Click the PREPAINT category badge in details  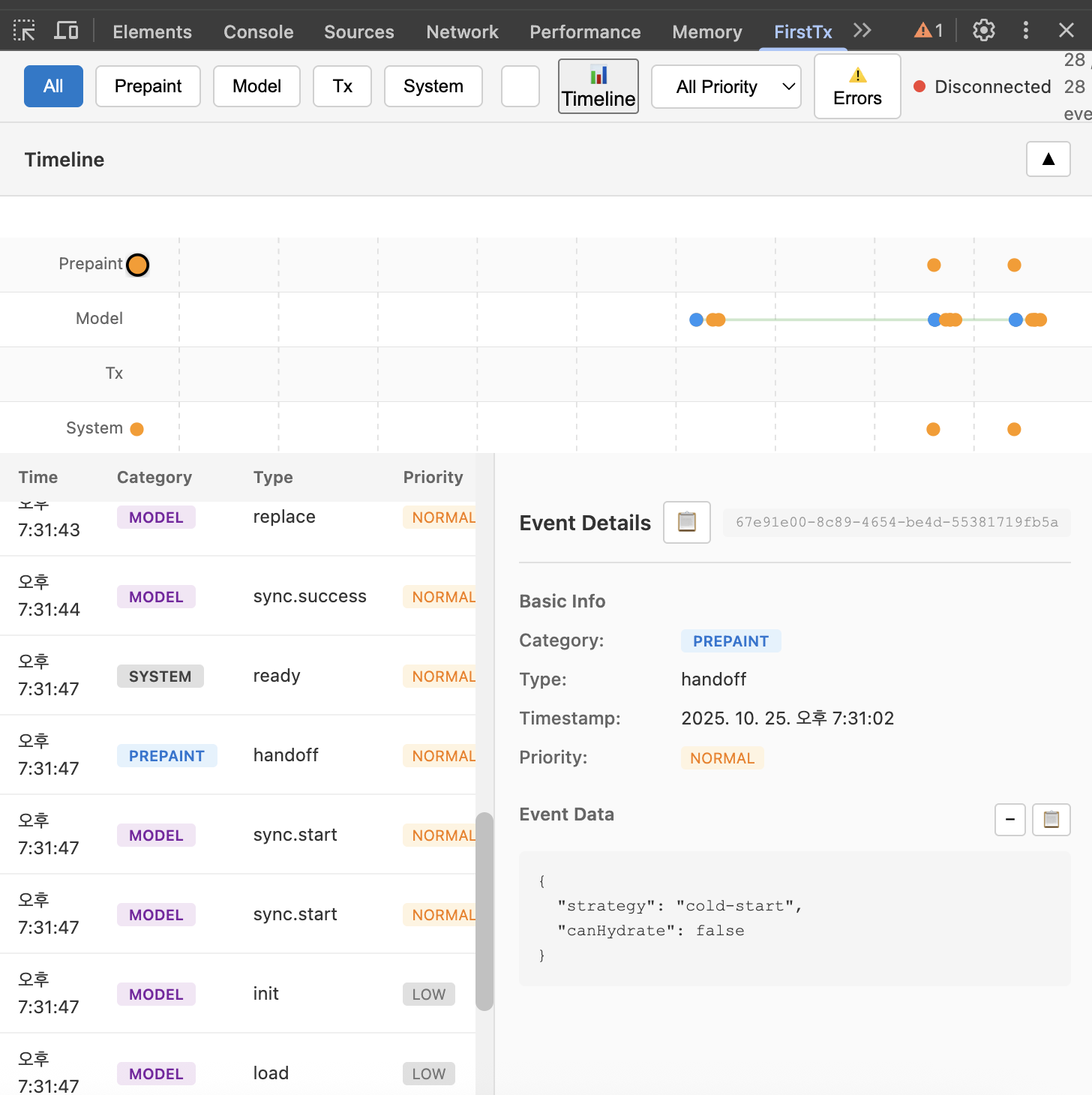(x=730, y=641)
